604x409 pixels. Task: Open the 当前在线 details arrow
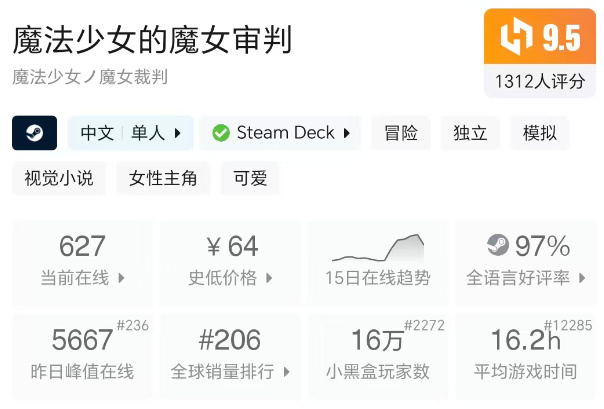tap(121, 278)
